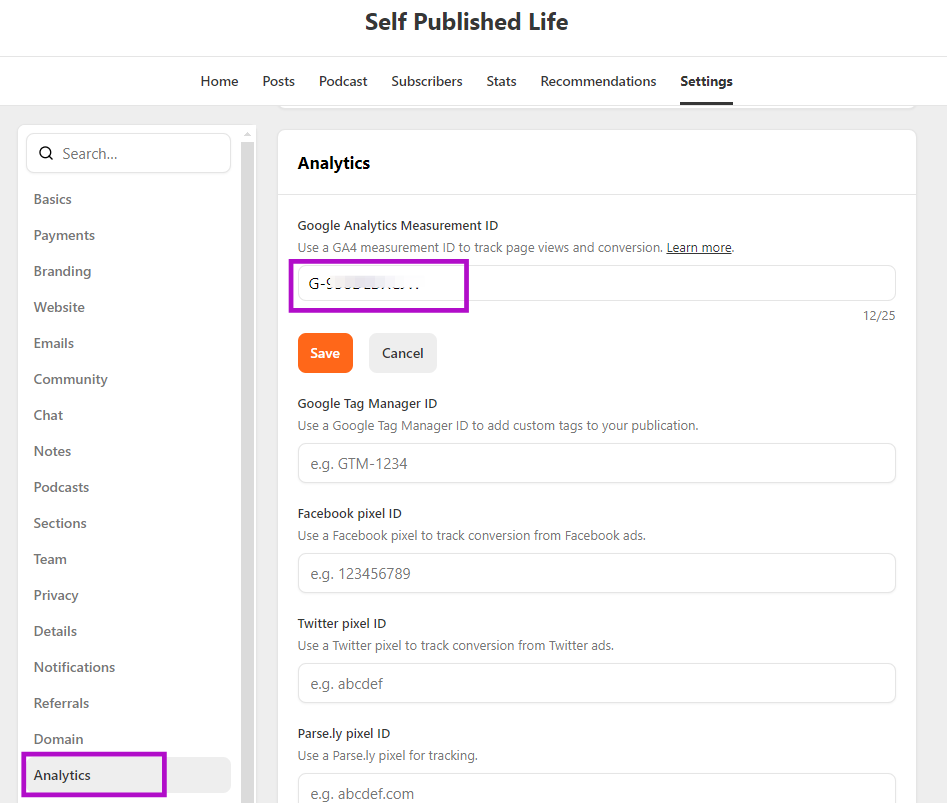Screen dimensions: 947x803
Task: Switch to the Settings tab
Action: coord(706,81)
